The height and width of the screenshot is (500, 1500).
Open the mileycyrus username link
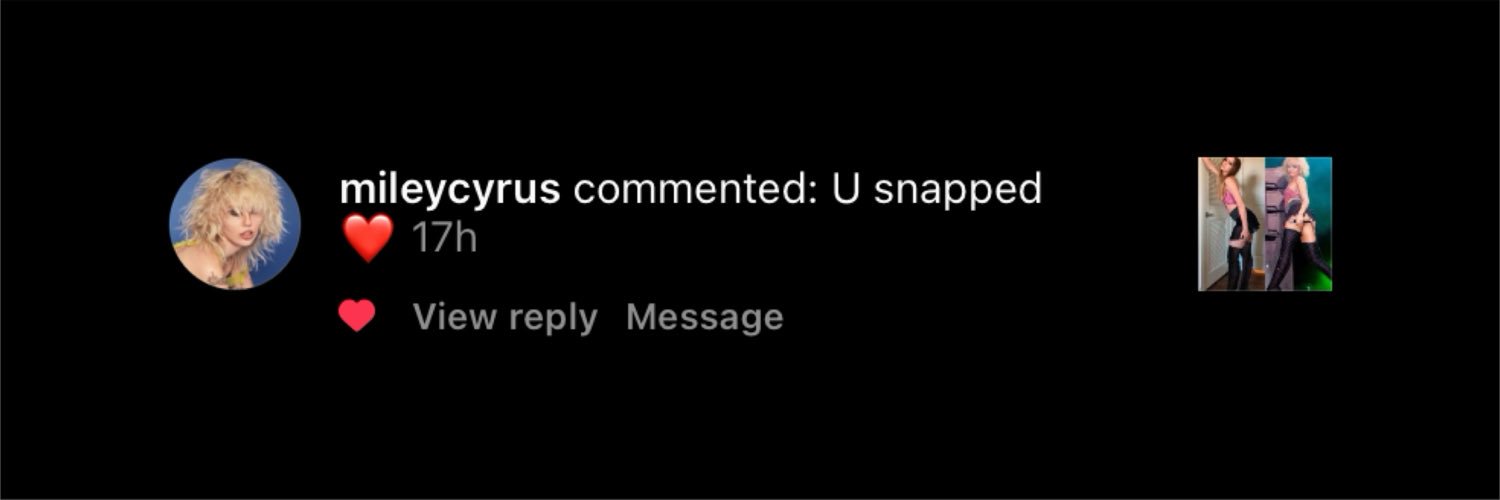coord(450,189)
